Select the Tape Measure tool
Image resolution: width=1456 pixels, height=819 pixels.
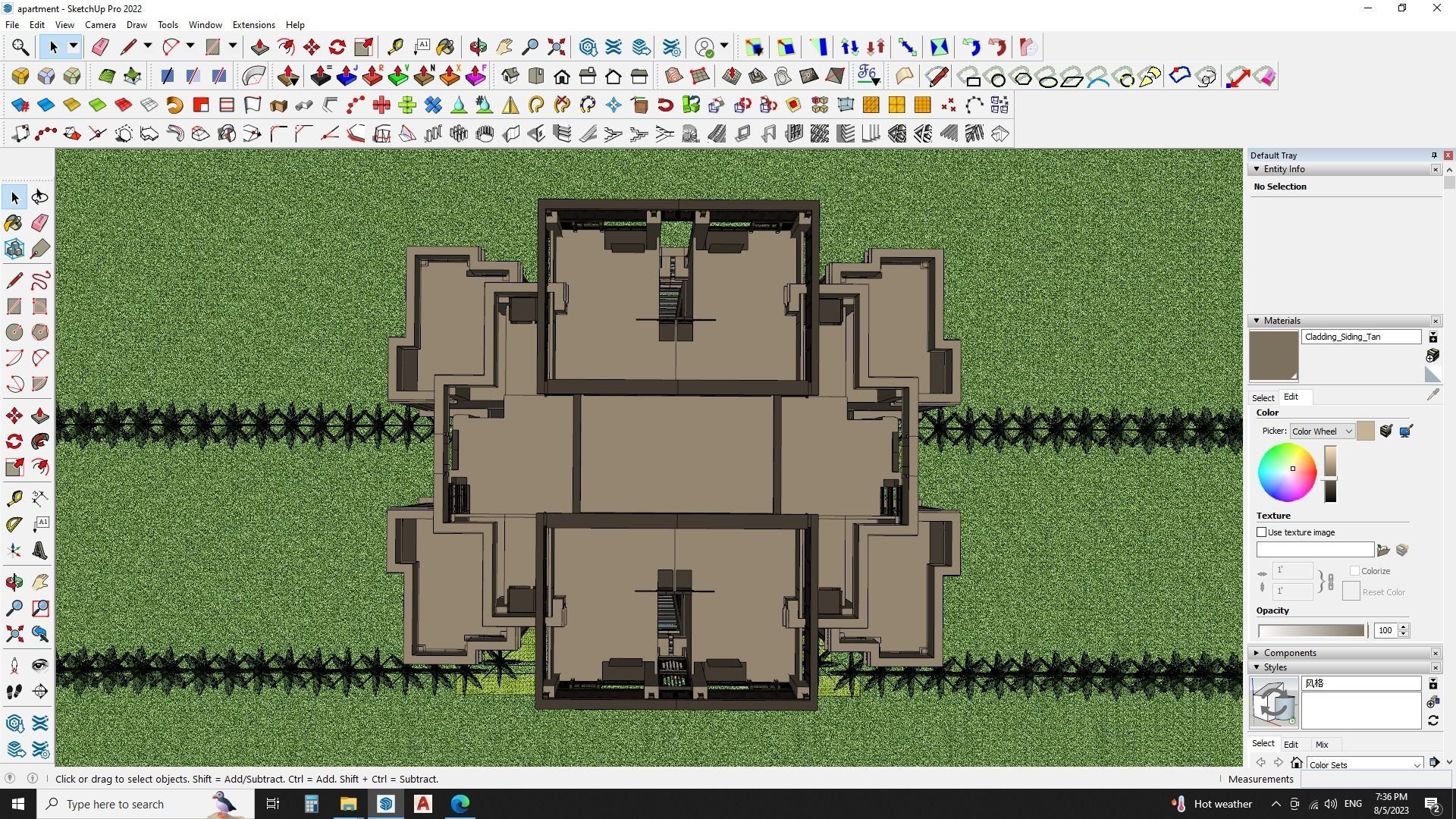tap(14, 498)
